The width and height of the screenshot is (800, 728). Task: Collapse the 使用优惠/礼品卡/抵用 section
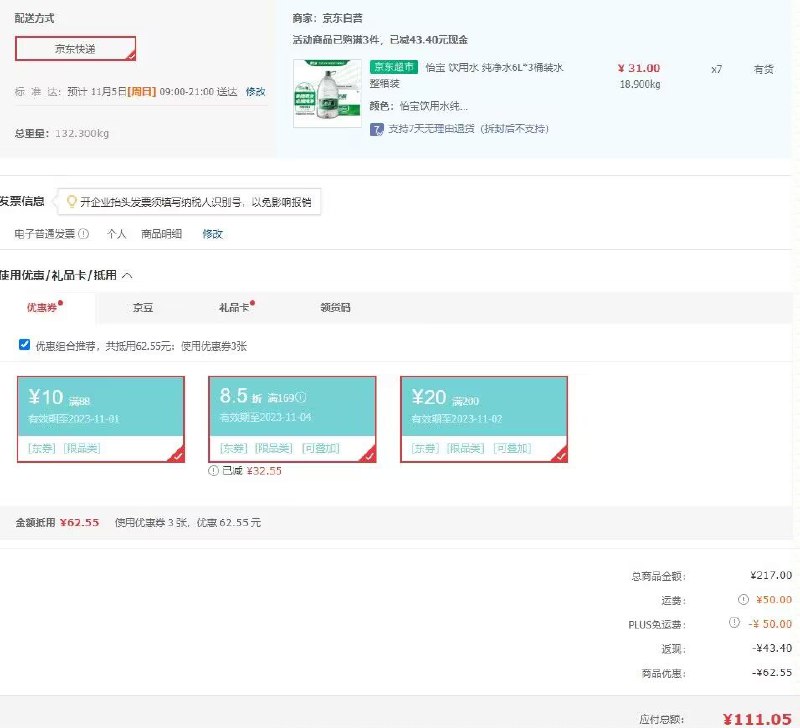pos(128,275)
